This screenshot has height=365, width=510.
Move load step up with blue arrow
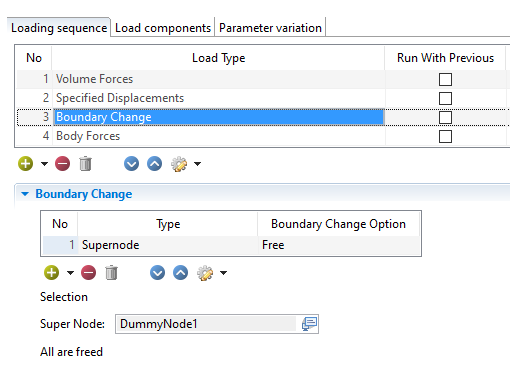[x=155, y=164]
